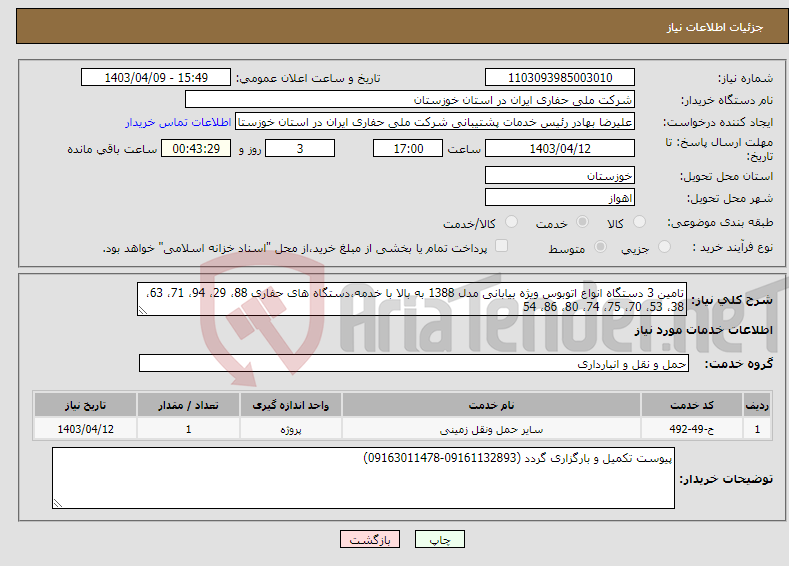Click the کد خدمت column header
Image resolution: width=789 pixels, height=566 pixels.
(x=692, y=405)
